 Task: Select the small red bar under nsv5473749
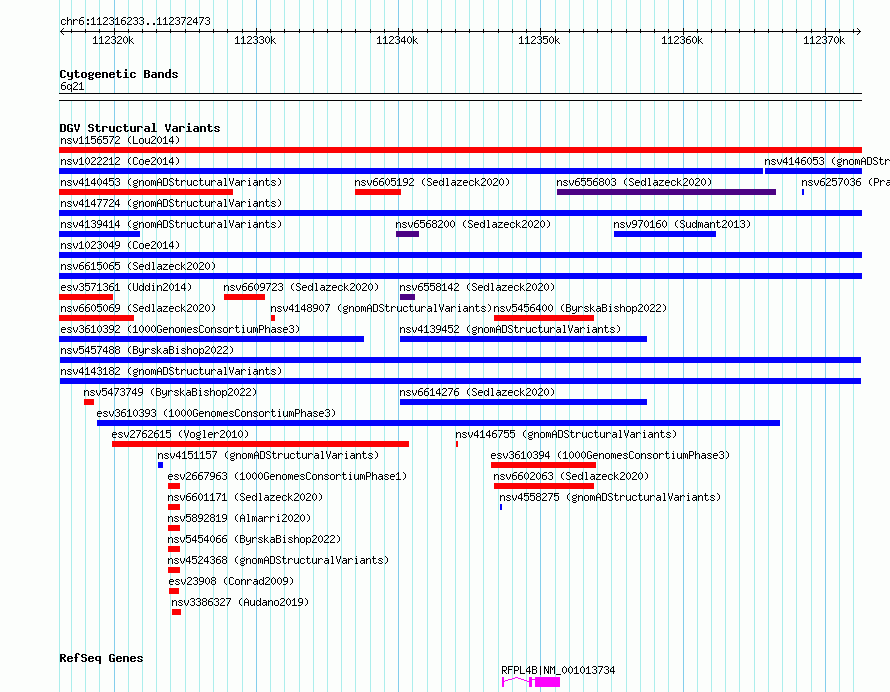(89, 402)
